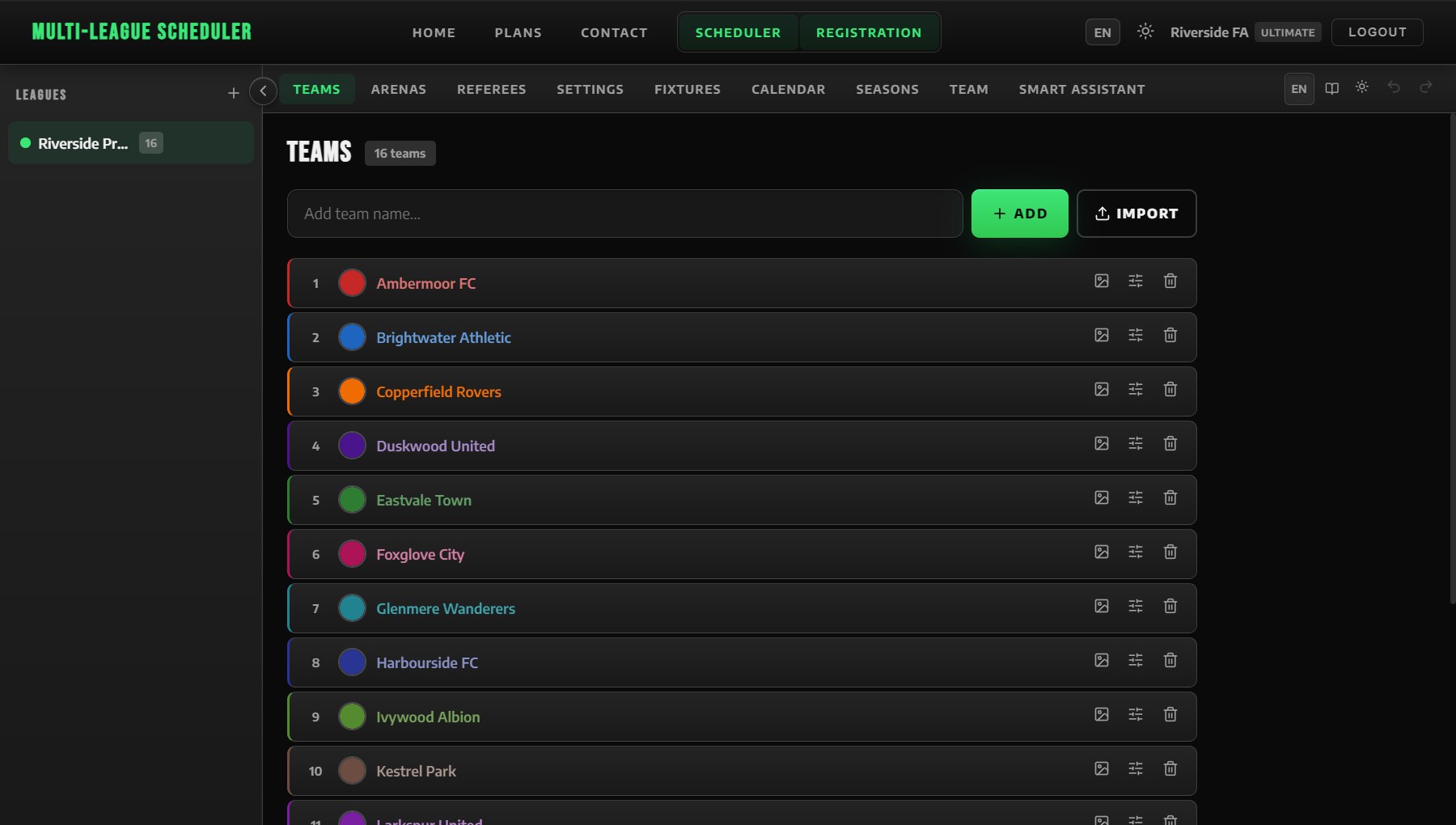The height and width of the screenshot is (825, 1456).
Task: Open the guide book icon in toolbar
Action: click(x=1331, y=88)
